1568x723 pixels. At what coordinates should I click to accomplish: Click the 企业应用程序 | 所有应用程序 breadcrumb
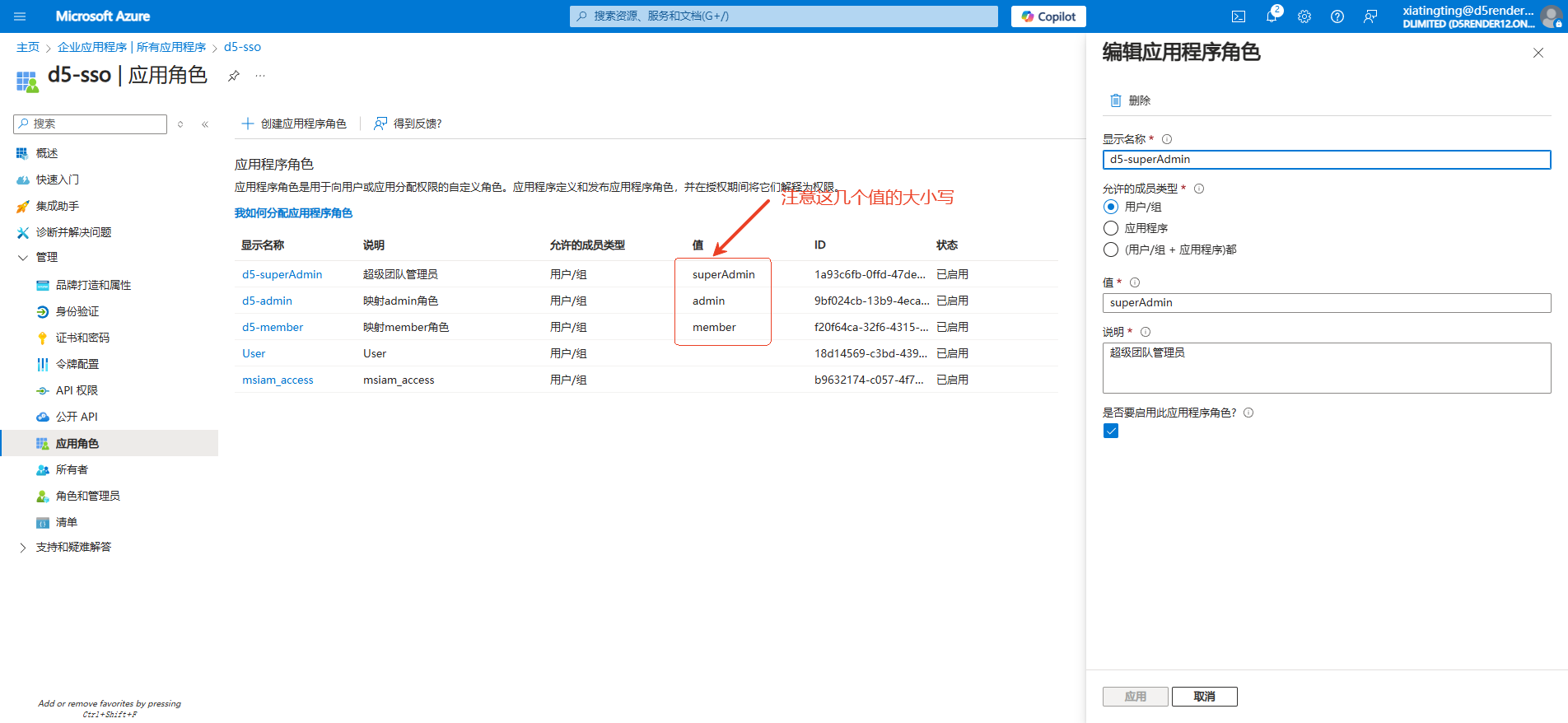tap(132, 47)
